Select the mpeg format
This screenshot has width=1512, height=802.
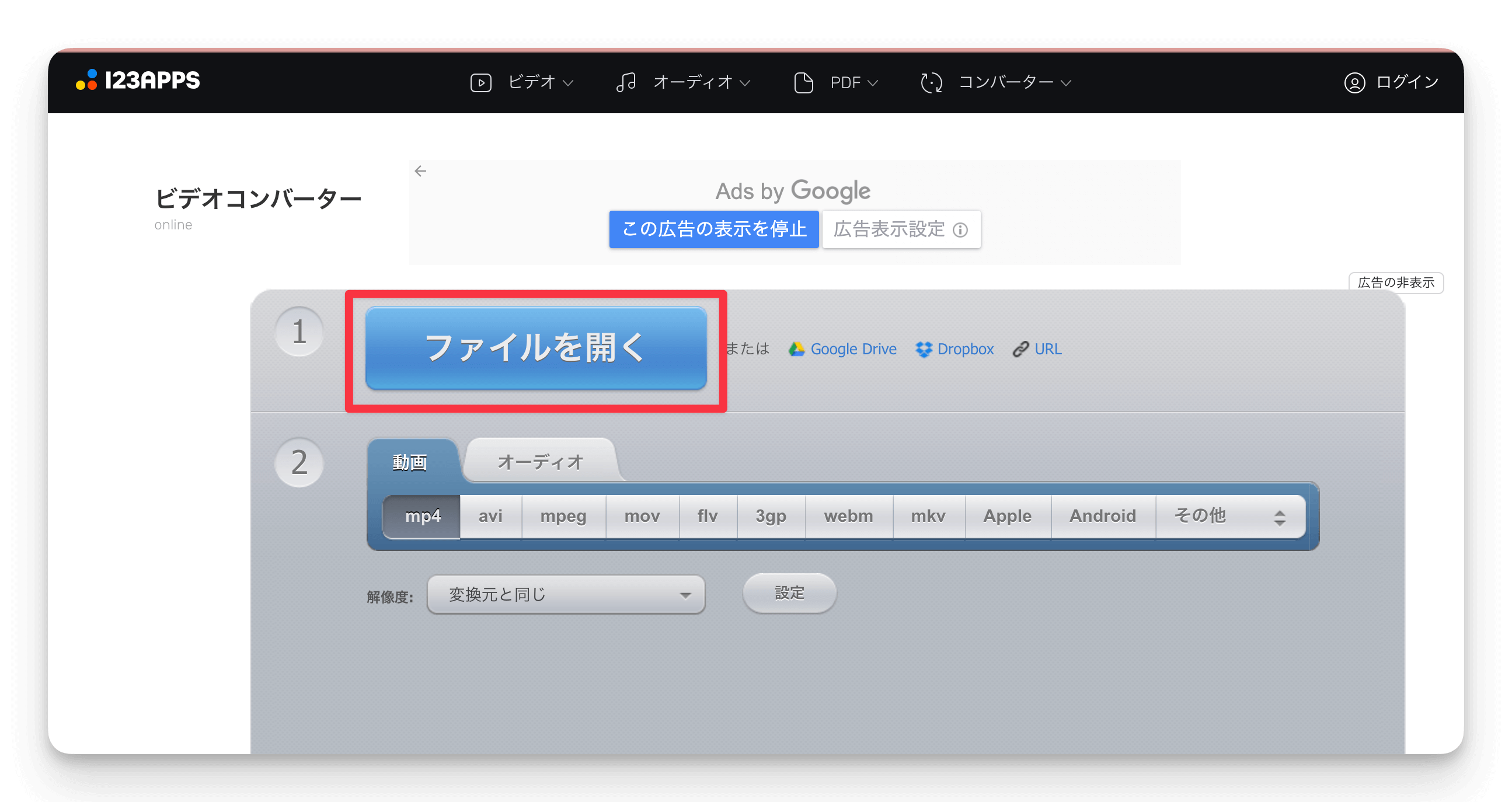coord(563,517)
